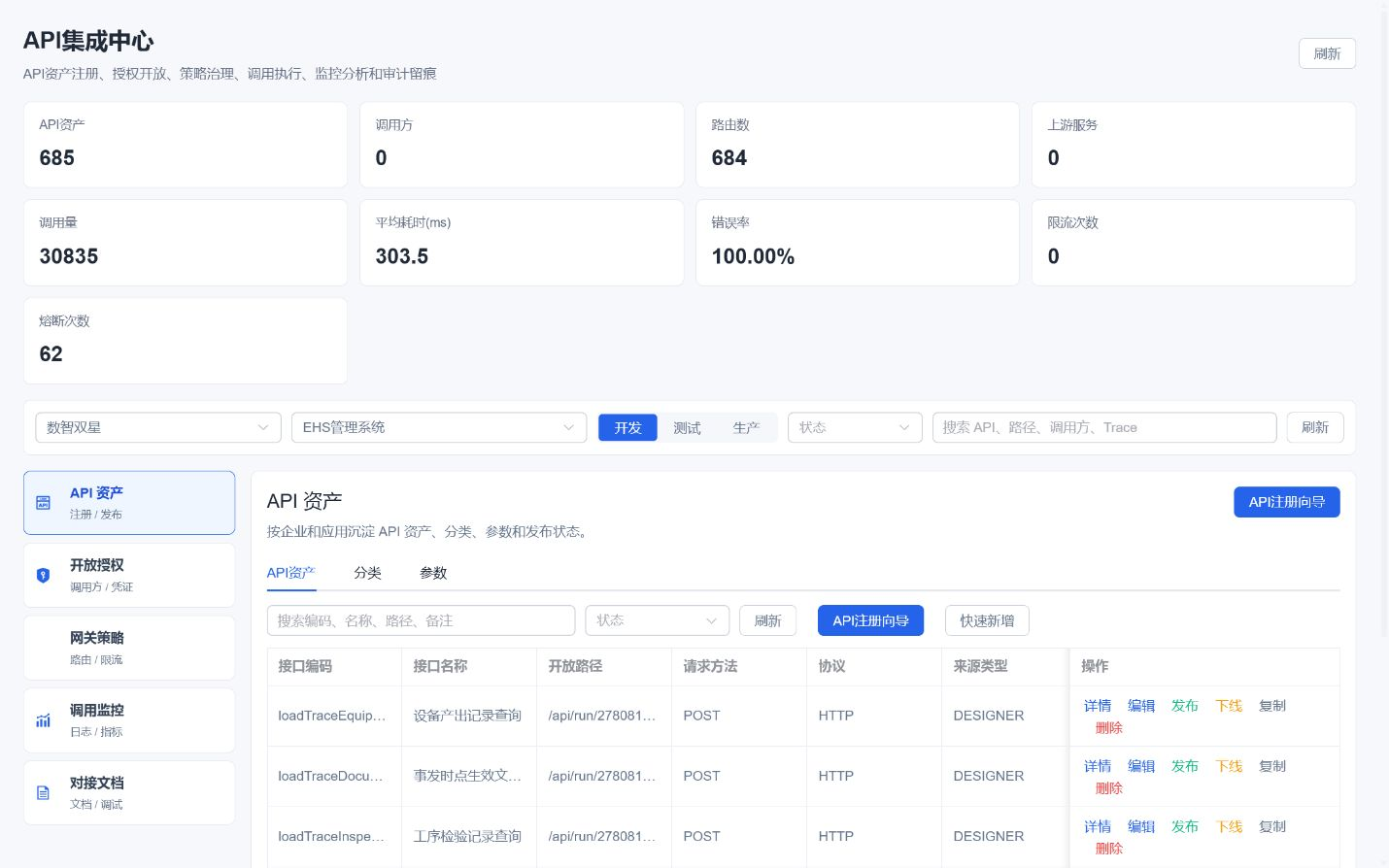Select the 开发 environment option
The height and width of the screenshot is (868, 1389).
tap(627, 428)
